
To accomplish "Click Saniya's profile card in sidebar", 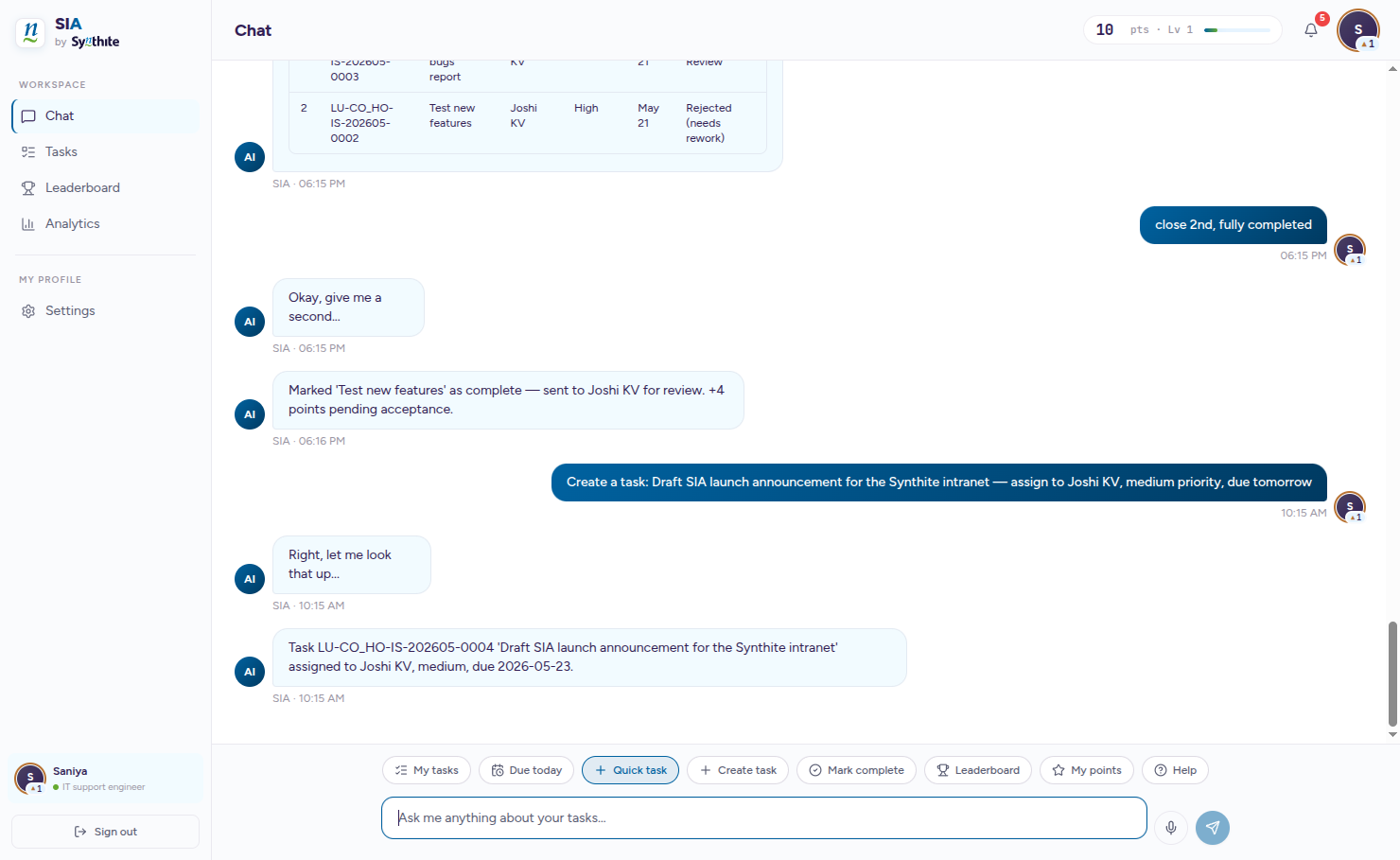I will coord(105,778).
